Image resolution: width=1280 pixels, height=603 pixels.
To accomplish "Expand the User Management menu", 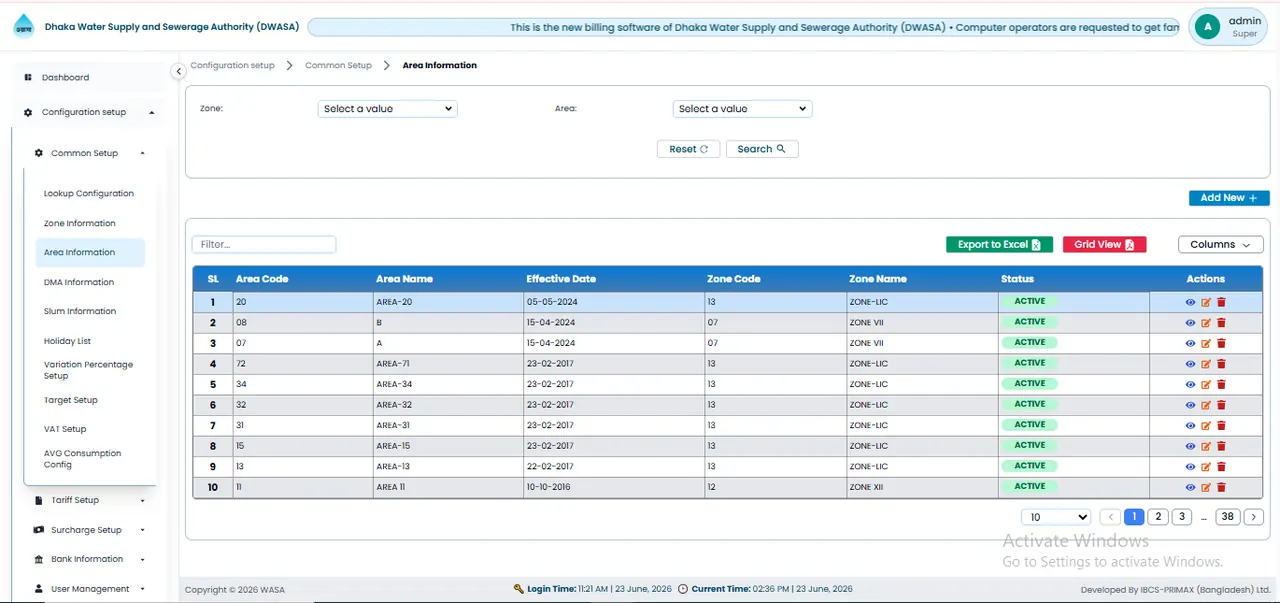I will click(x=89, y=589).
